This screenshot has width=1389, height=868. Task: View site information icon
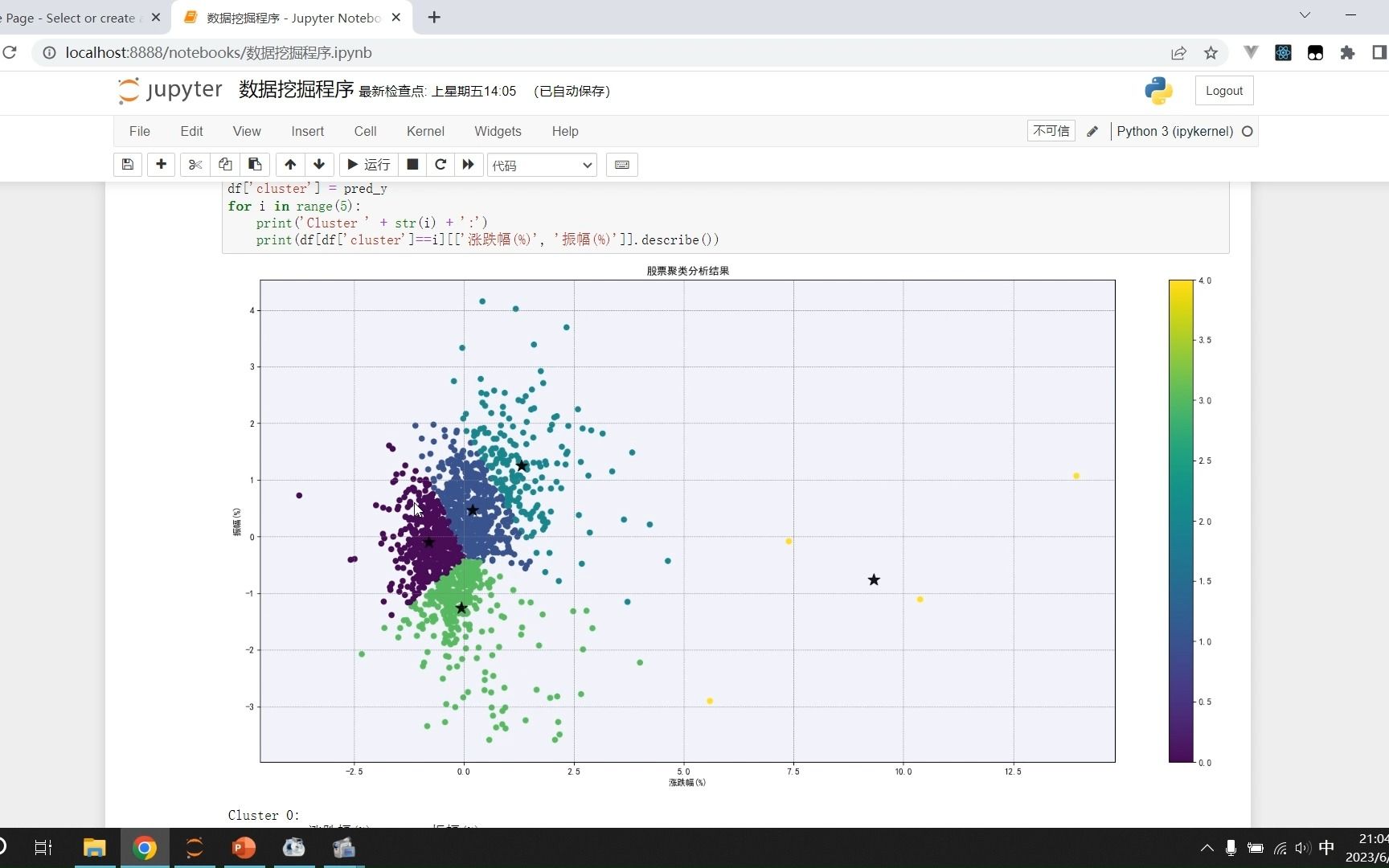pyautogui.click(x=49, y=53)
